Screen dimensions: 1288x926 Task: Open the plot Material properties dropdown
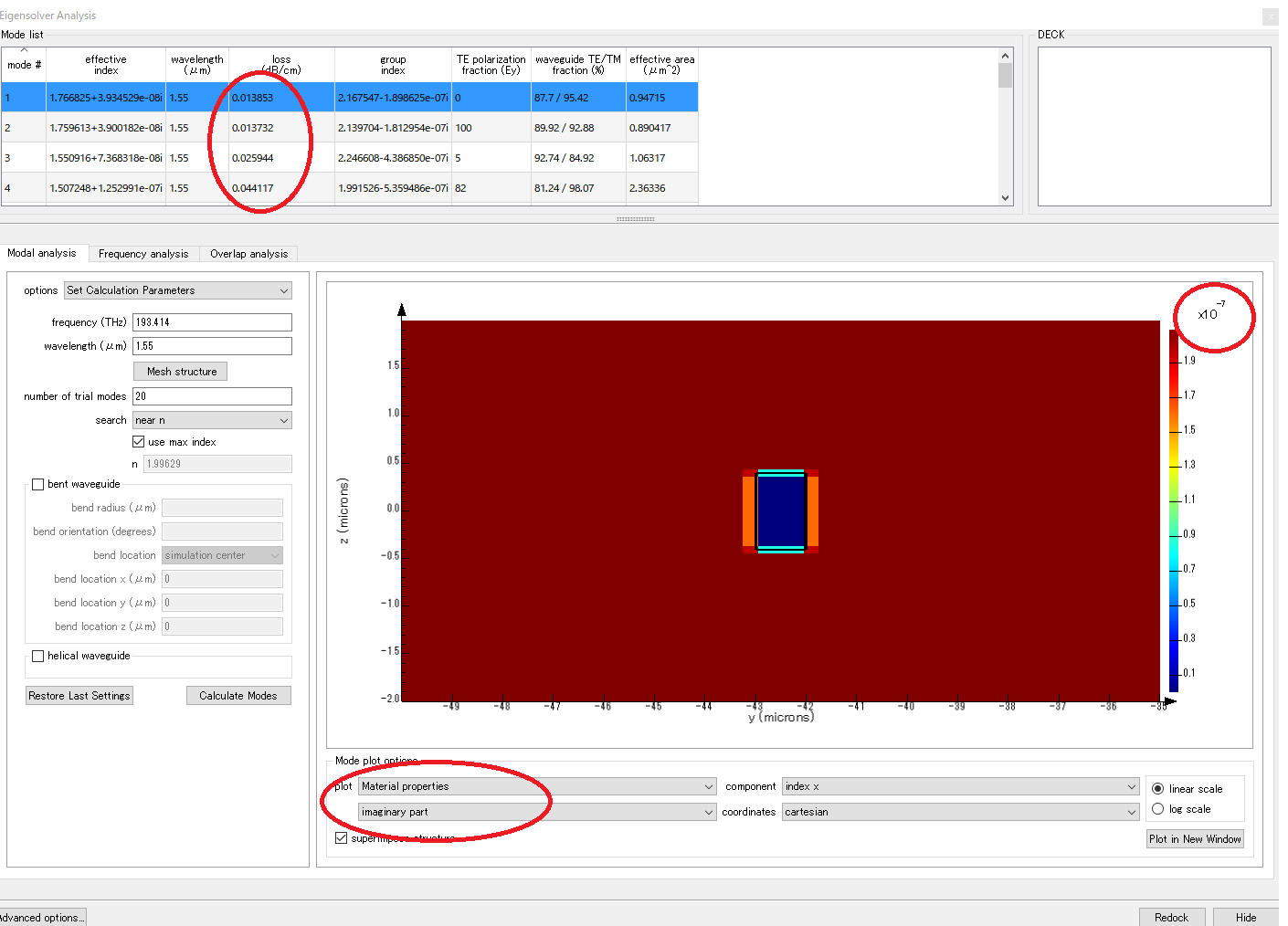pyautogui.click(x=537, y=786)
